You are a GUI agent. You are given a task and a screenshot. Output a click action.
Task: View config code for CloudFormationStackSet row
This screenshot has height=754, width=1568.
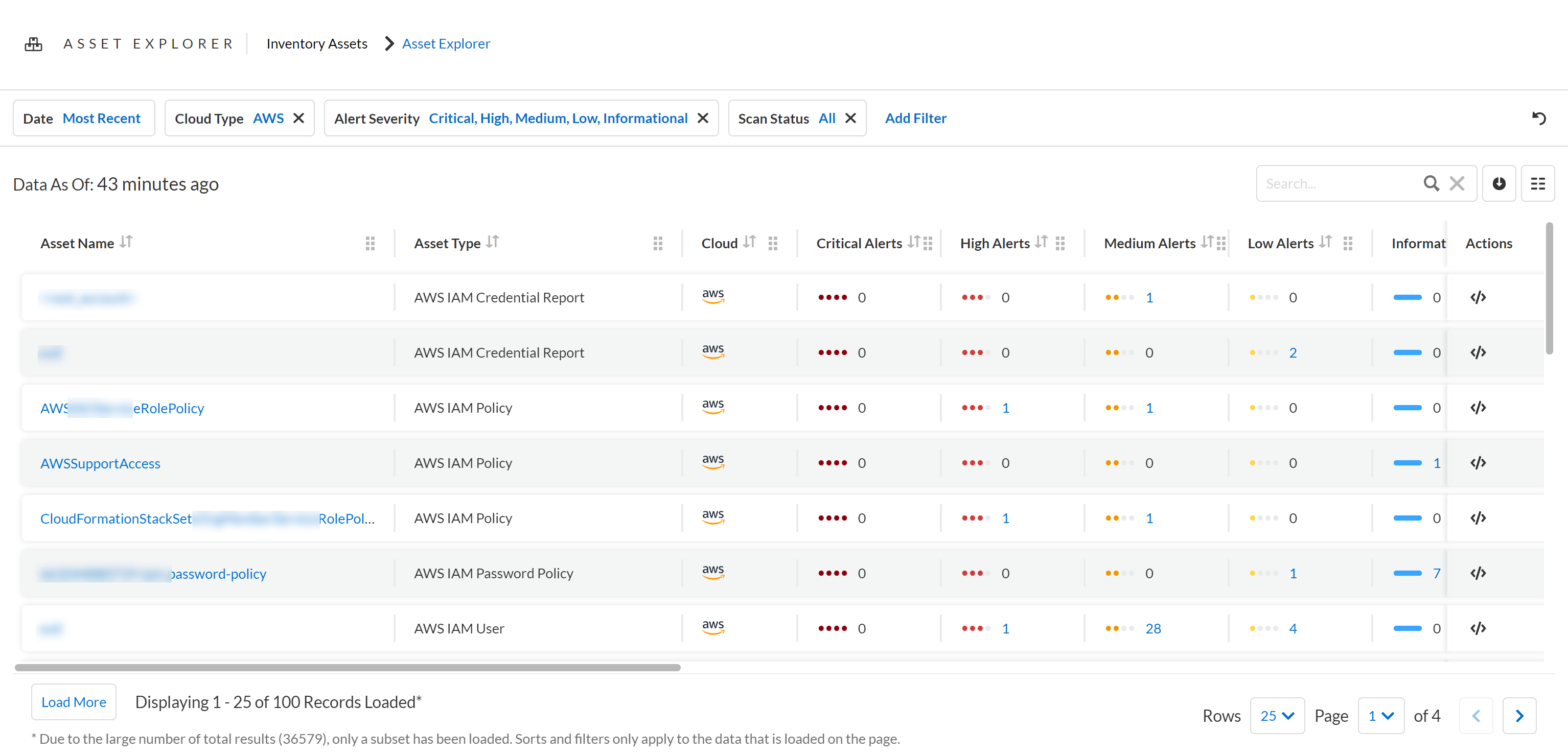1478,518
